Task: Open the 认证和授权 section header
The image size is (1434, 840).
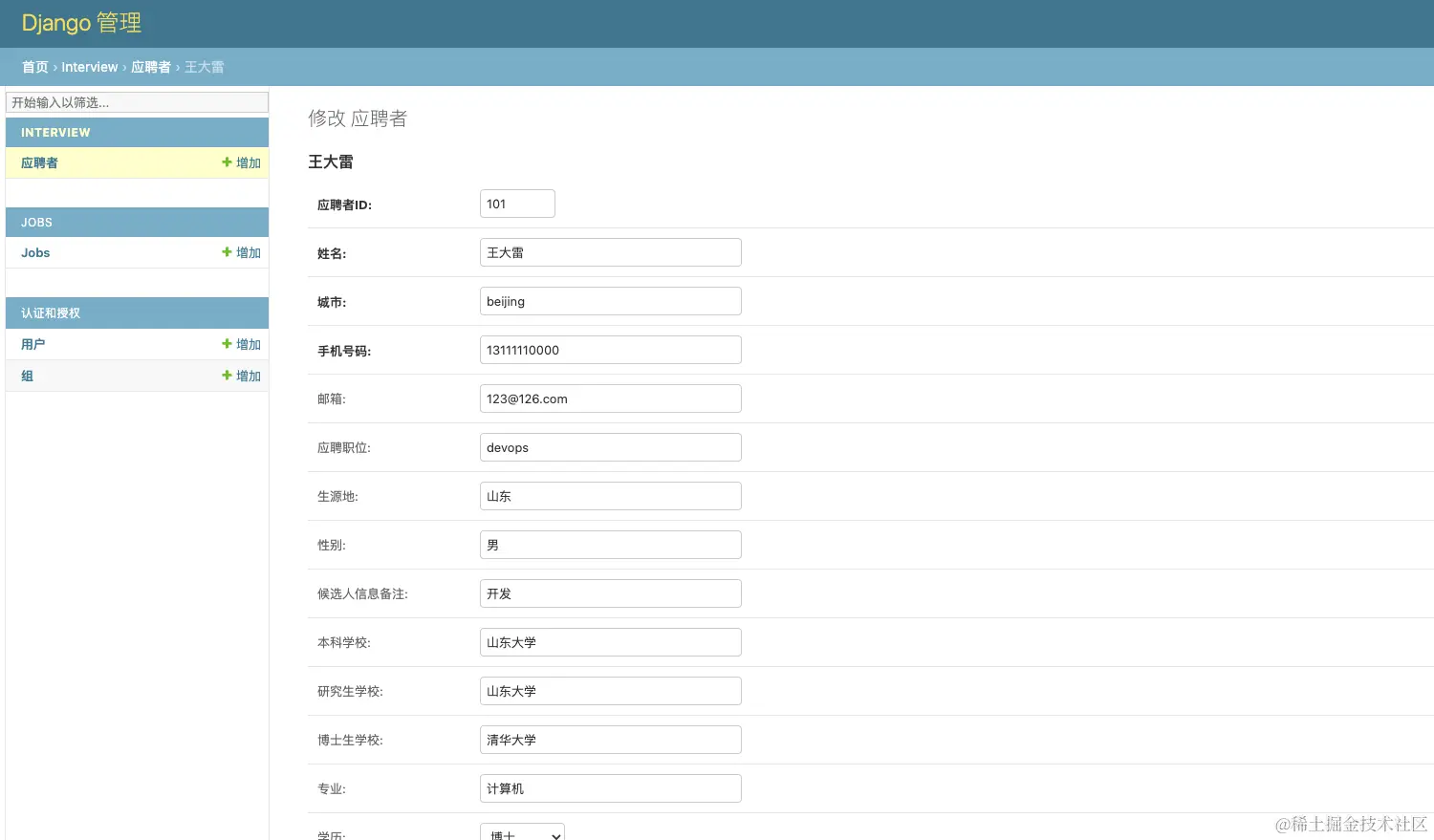Action: [x=51, y=313]
